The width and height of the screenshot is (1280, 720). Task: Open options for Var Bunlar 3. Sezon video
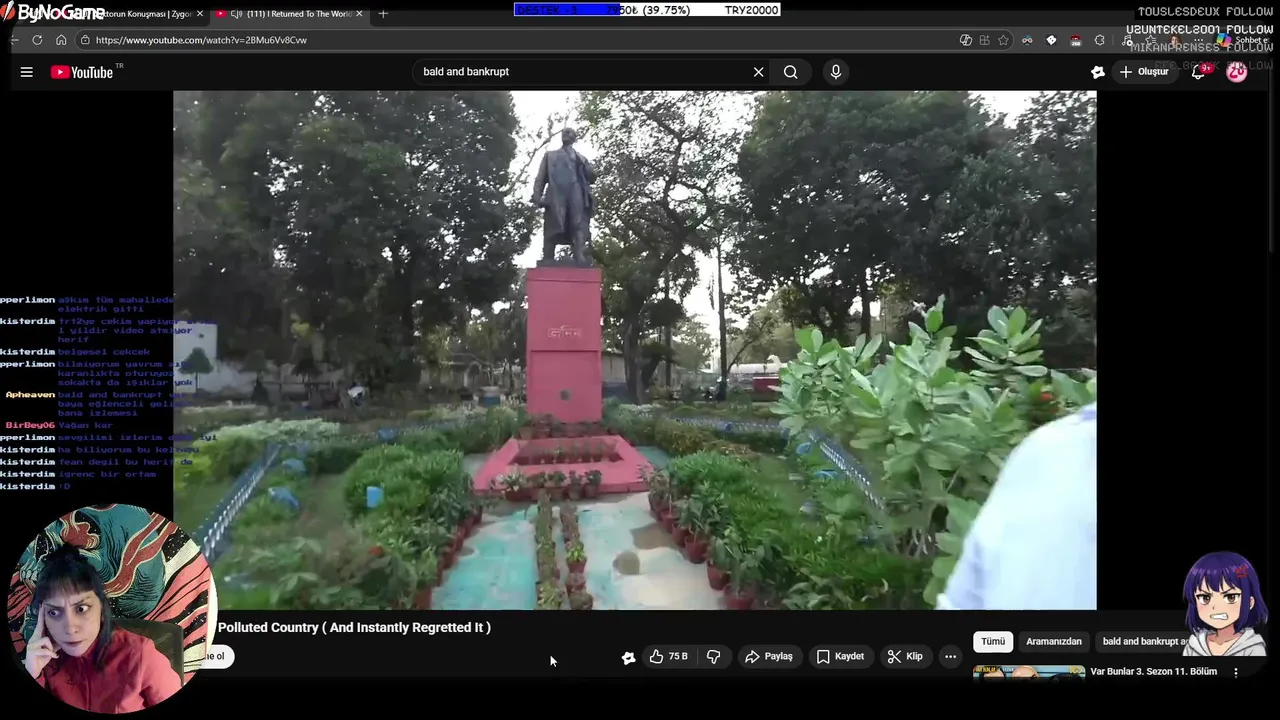(1236, 672)
